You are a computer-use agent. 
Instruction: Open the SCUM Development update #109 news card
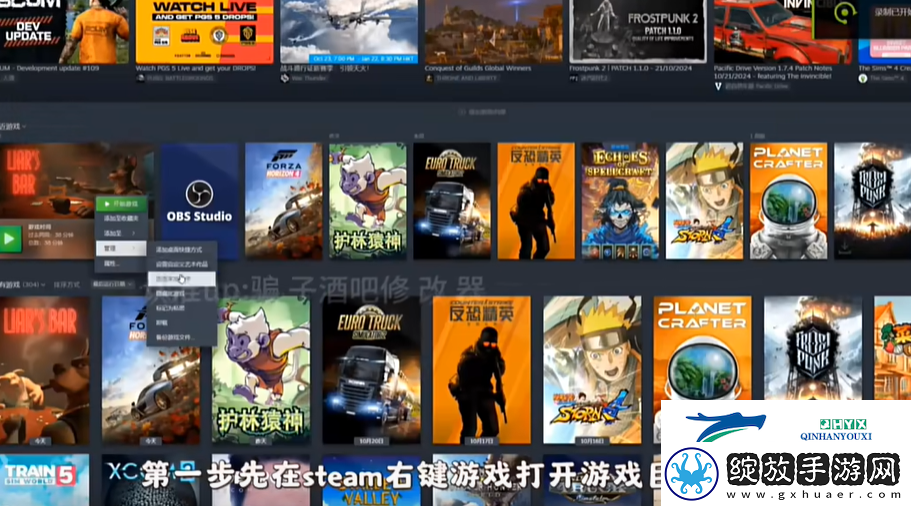[x=64, y=30]
